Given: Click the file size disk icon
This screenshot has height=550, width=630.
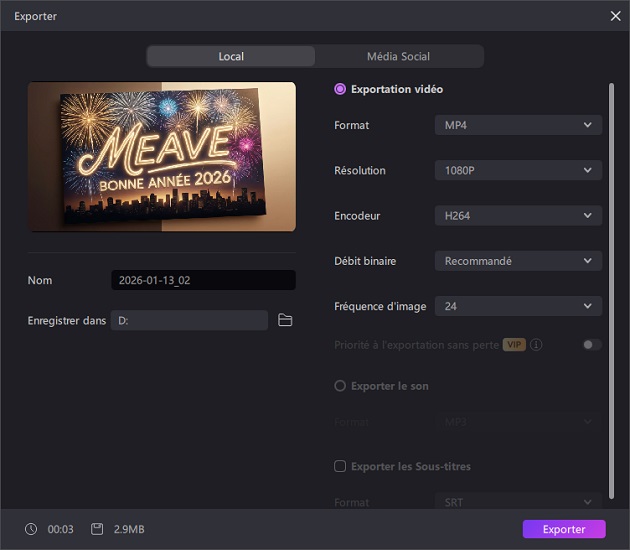Looking at the screenshot, I should 97,529.
